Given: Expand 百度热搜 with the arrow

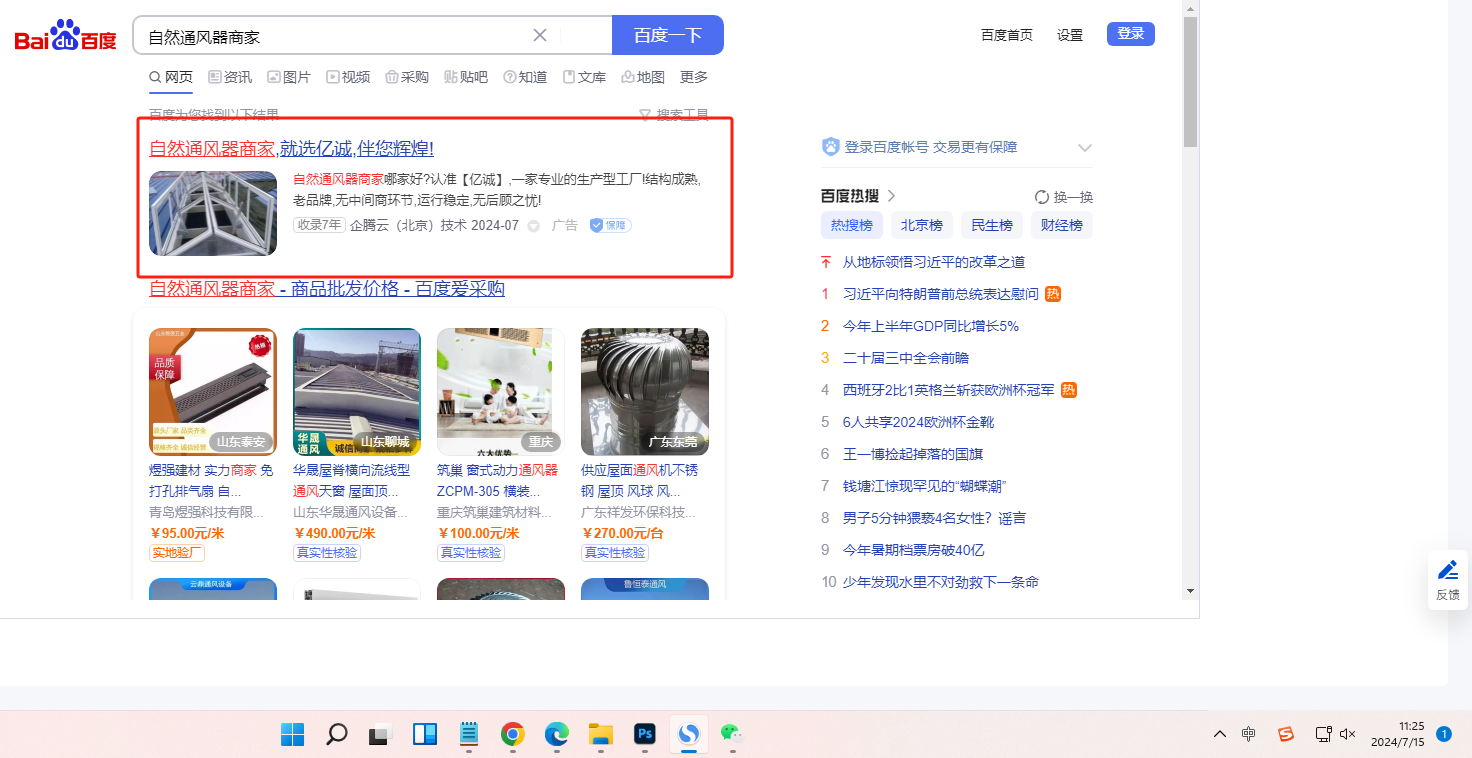Looking at the screenshot, I should pyautogui.click(x=892, y=196).
